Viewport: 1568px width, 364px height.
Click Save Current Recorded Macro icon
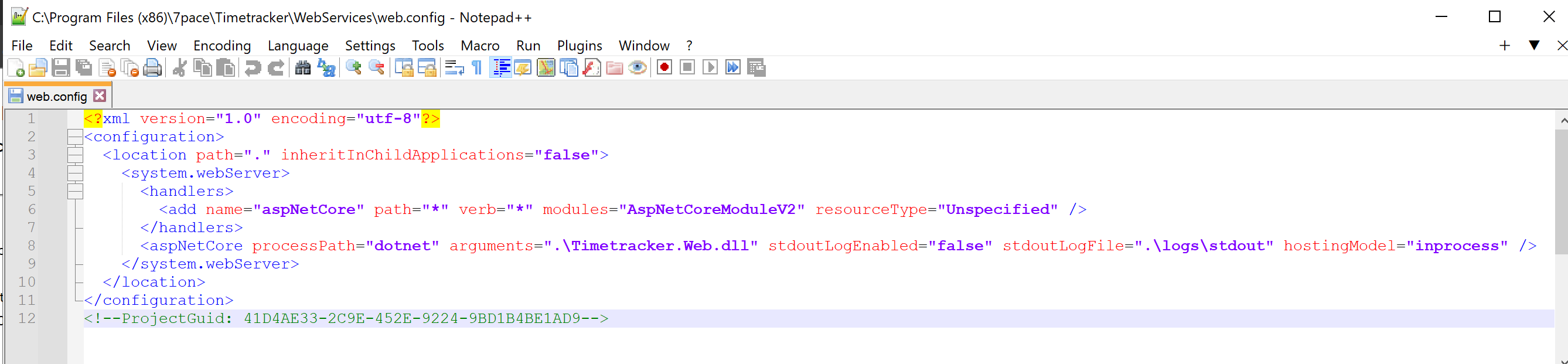point(756,67)
